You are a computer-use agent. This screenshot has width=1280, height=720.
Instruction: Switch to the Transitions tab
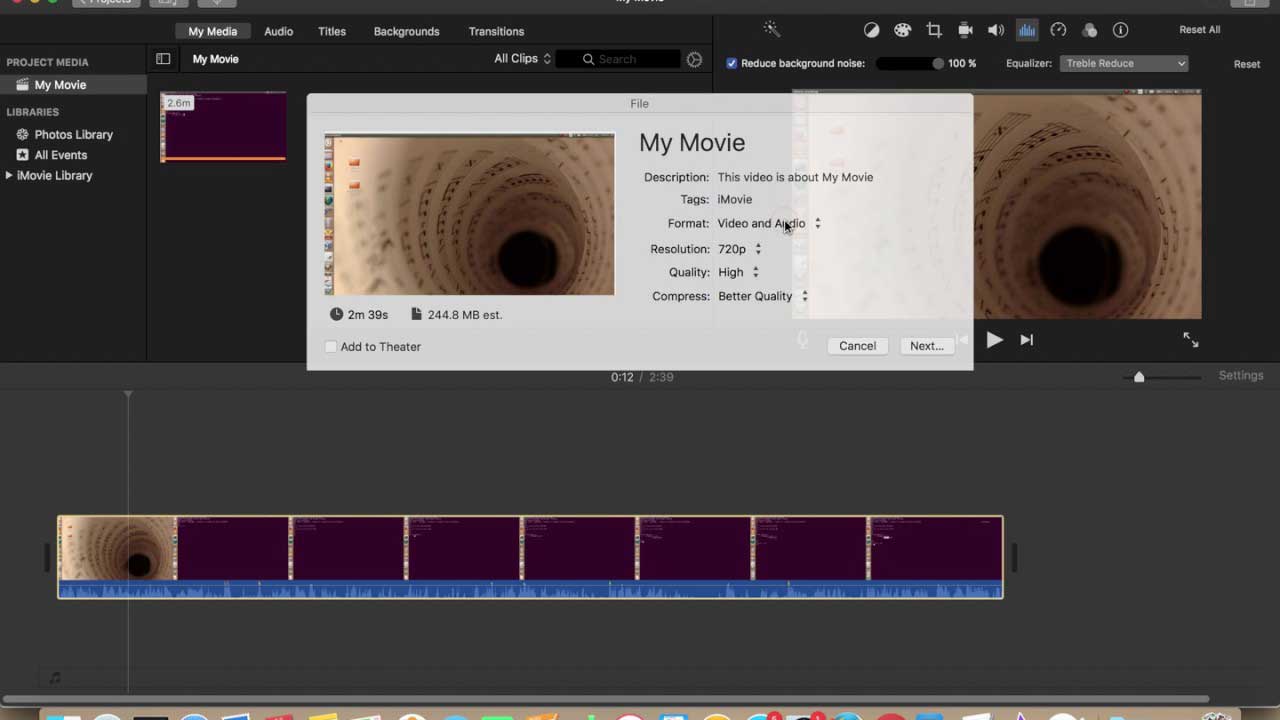point(496,31)
